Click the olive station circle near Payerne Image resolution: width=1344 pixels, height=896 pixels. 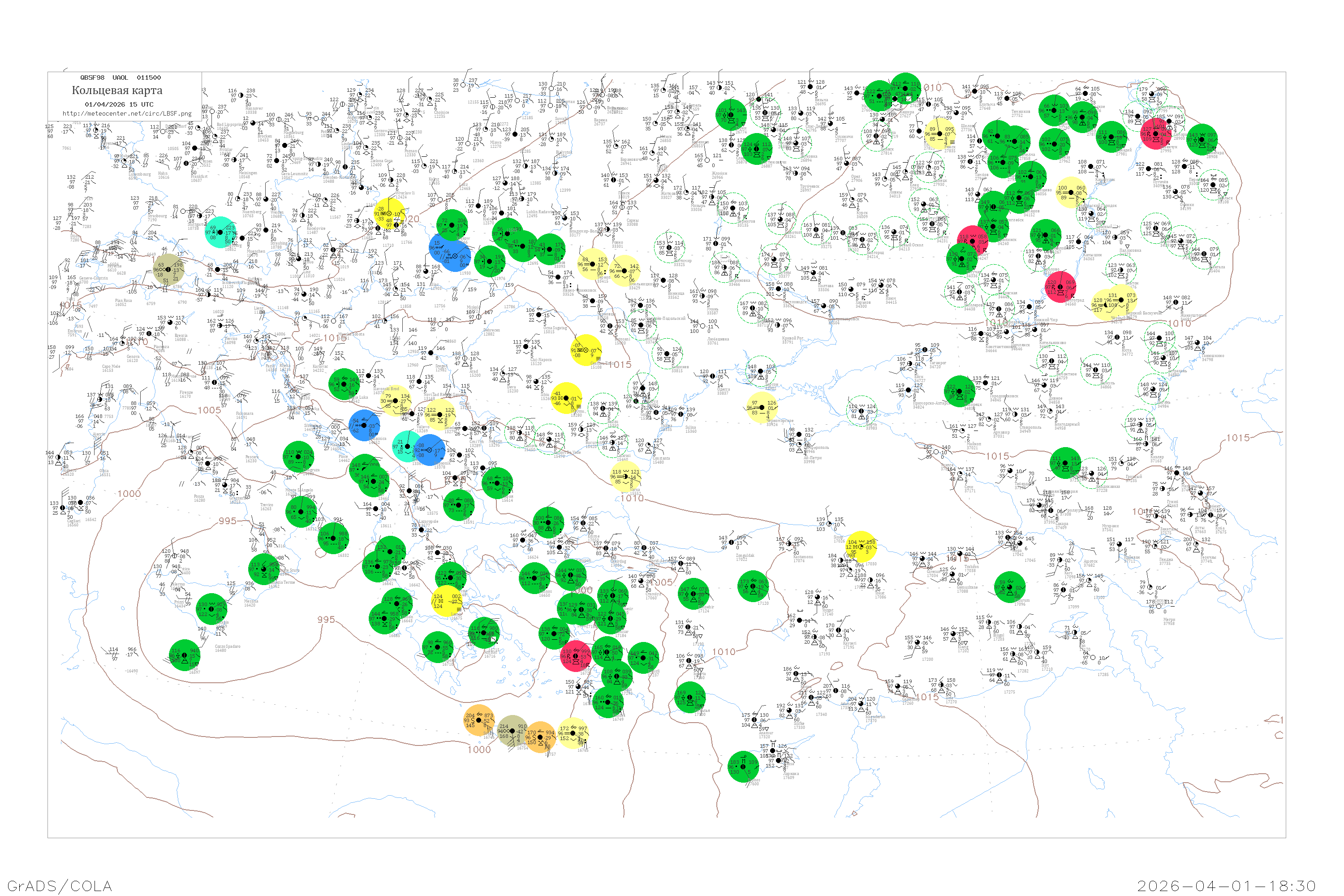[168, 270]
